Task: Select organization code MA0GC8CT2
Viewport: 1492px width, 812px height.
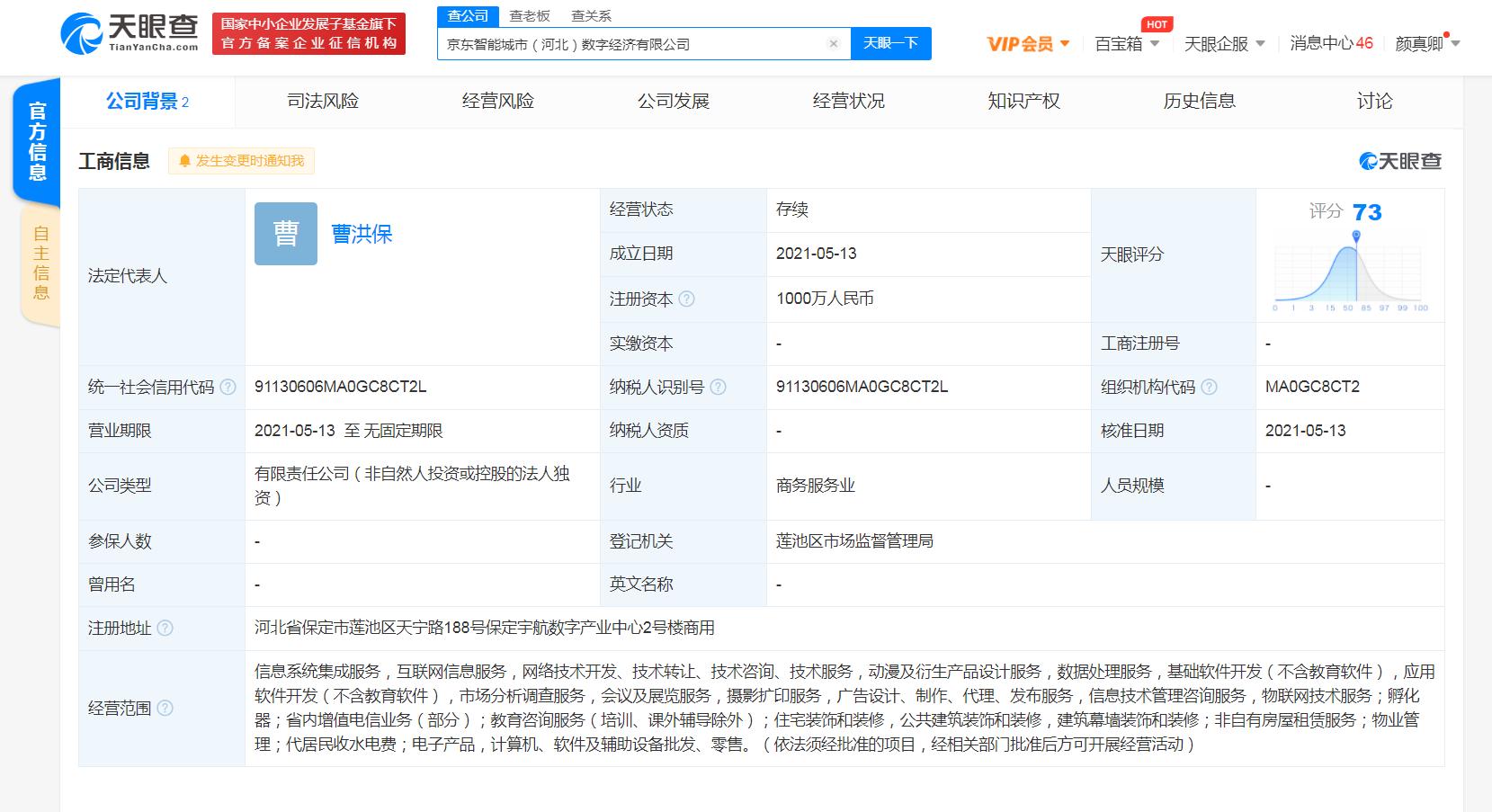Action: [x=1312, y=387]
